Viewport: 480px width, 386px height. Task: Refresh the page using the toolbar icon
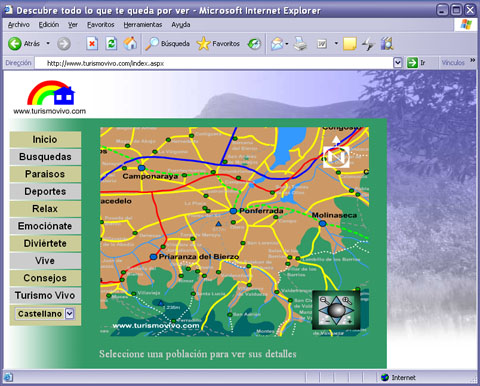(111, 44)
